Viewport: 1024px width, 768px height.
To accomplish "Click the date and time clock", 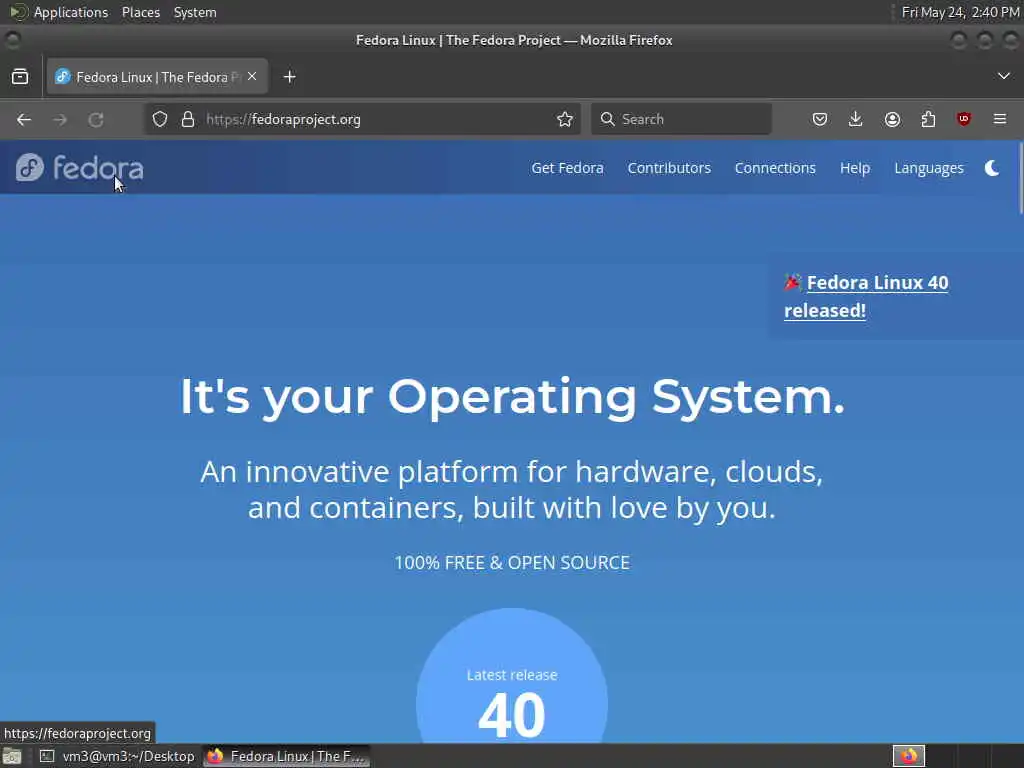I will tap(960, 12).
